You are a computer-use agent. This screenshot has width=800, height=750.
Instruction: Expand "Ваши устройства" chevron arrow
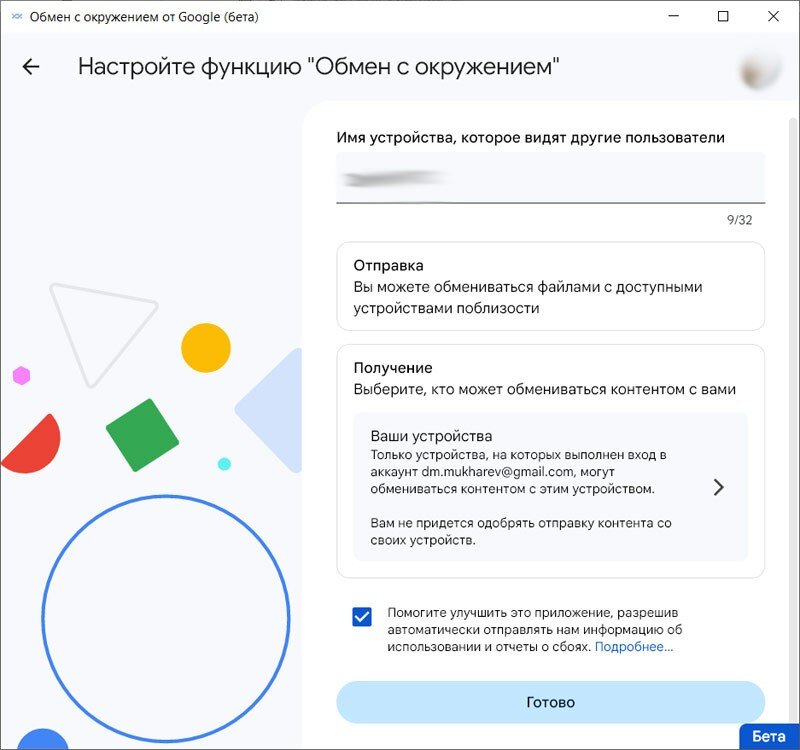[x=718, y=487]
